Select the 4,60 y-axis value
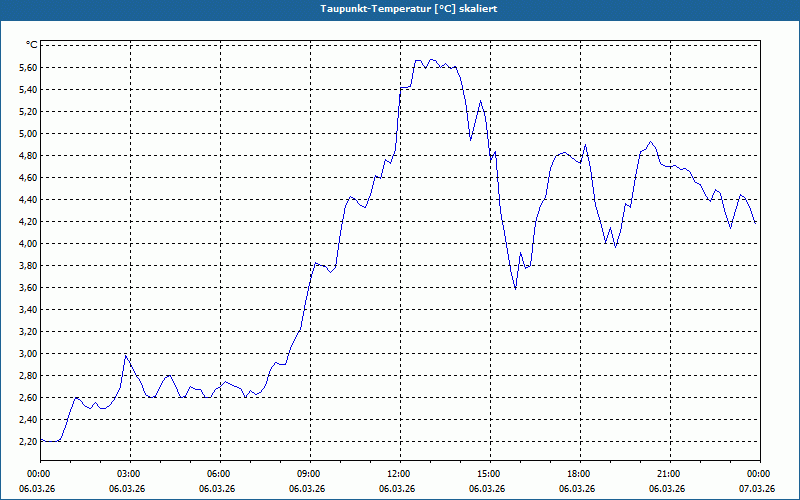This screenshot has height=500, width=800. [28, 178]
